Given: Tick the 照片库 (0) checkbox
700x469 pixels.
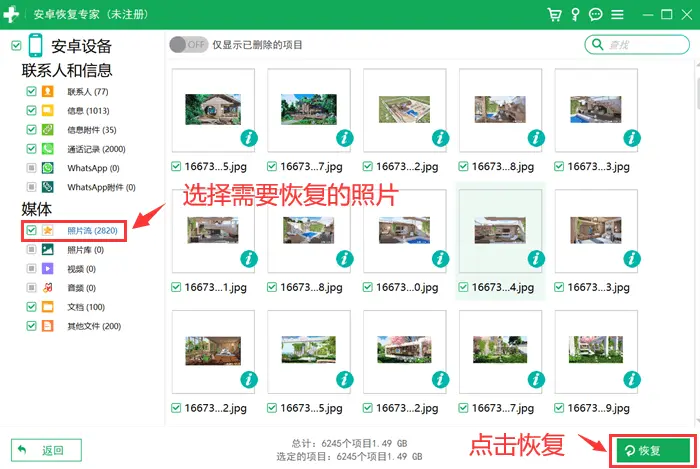Looking at the screenshot, I should [x=31, y=249].
